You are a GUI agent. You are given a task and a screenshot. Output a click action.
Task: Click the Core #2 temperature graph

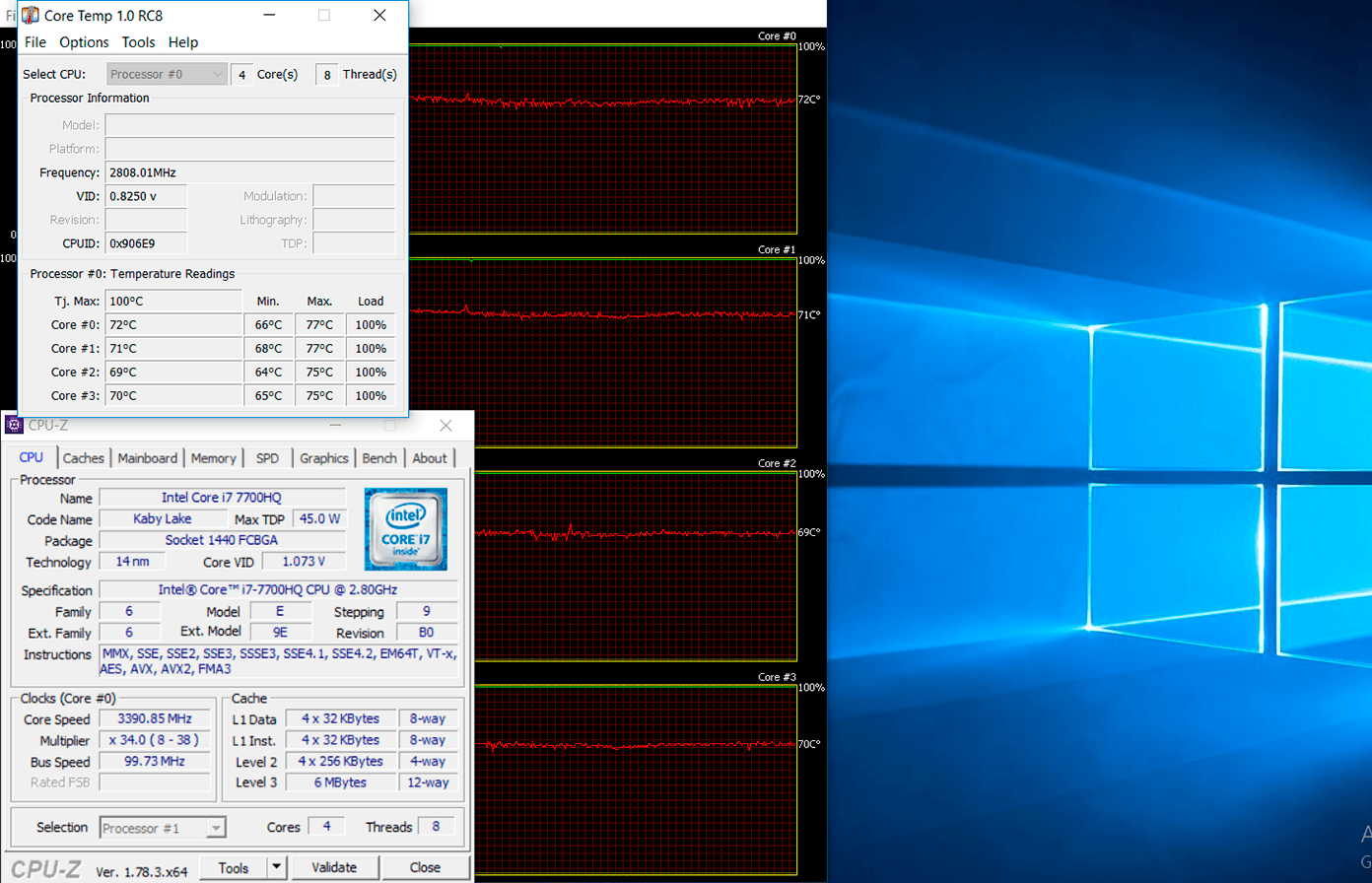635,567
